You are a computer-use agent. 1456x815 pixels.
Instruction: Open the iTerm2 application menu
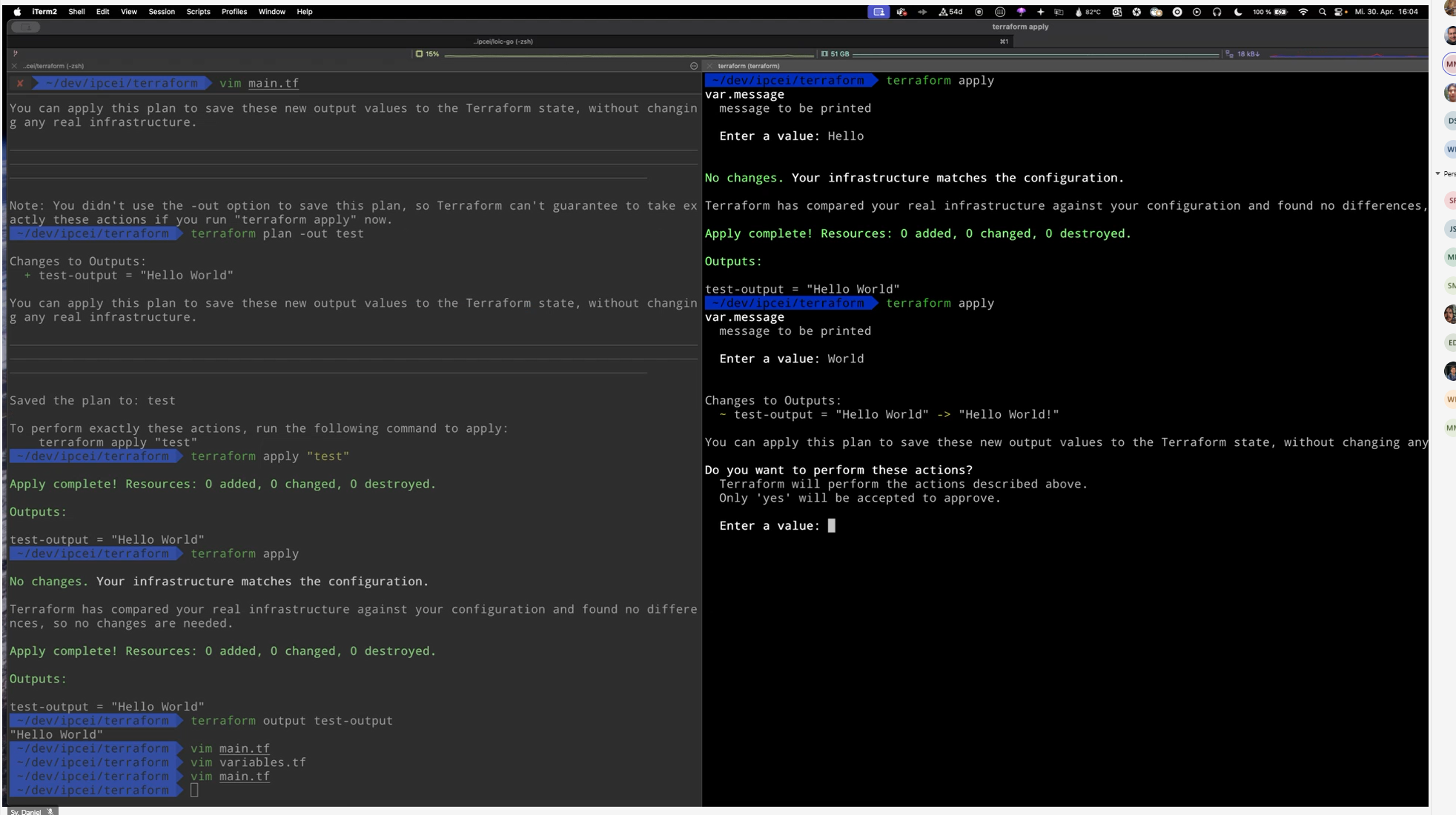pyautogui.click(x=44, y=12)
